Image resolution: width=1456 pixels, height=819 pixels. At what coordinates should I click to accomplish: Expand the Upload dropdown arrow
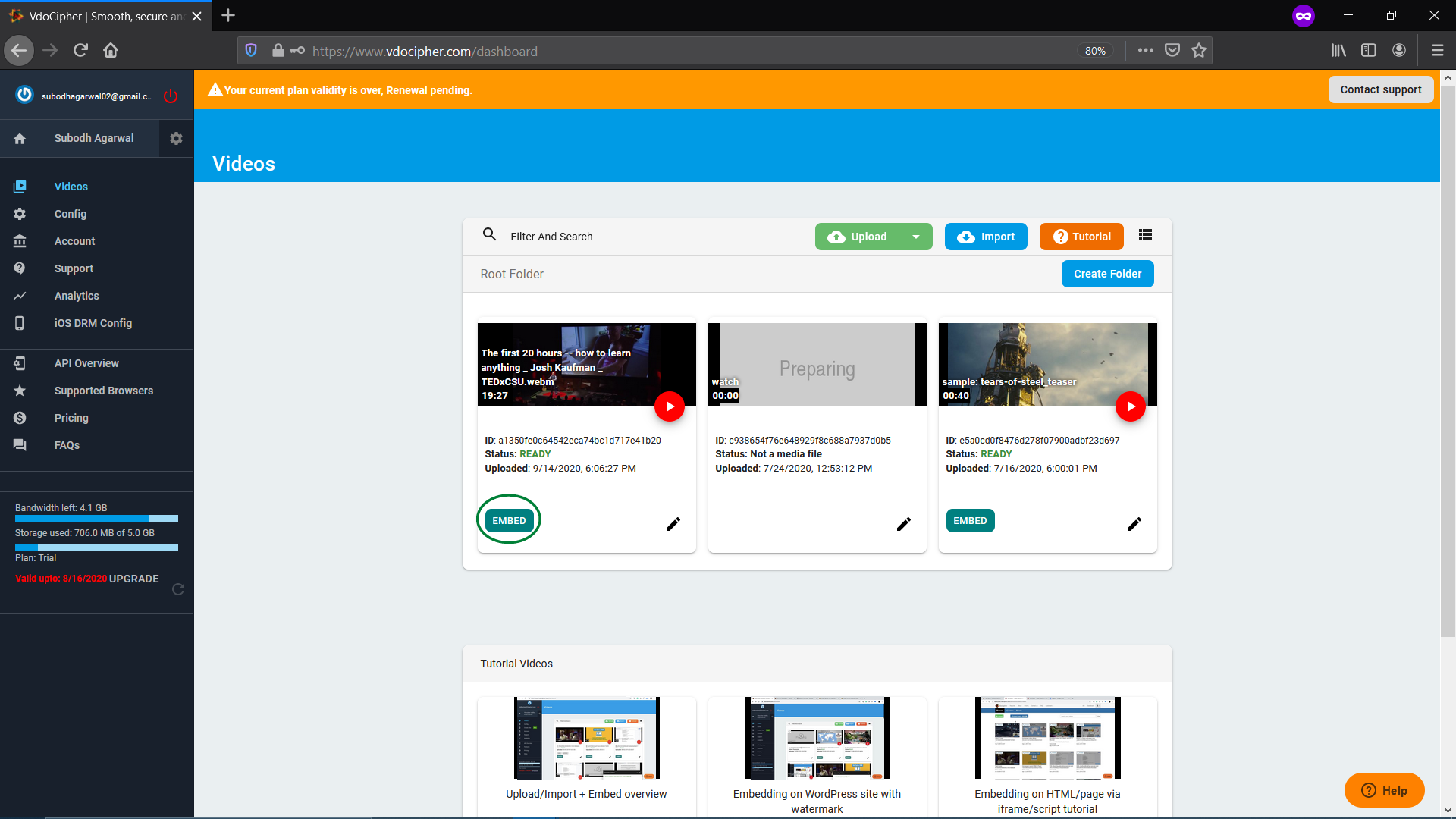tap(916, 237)
